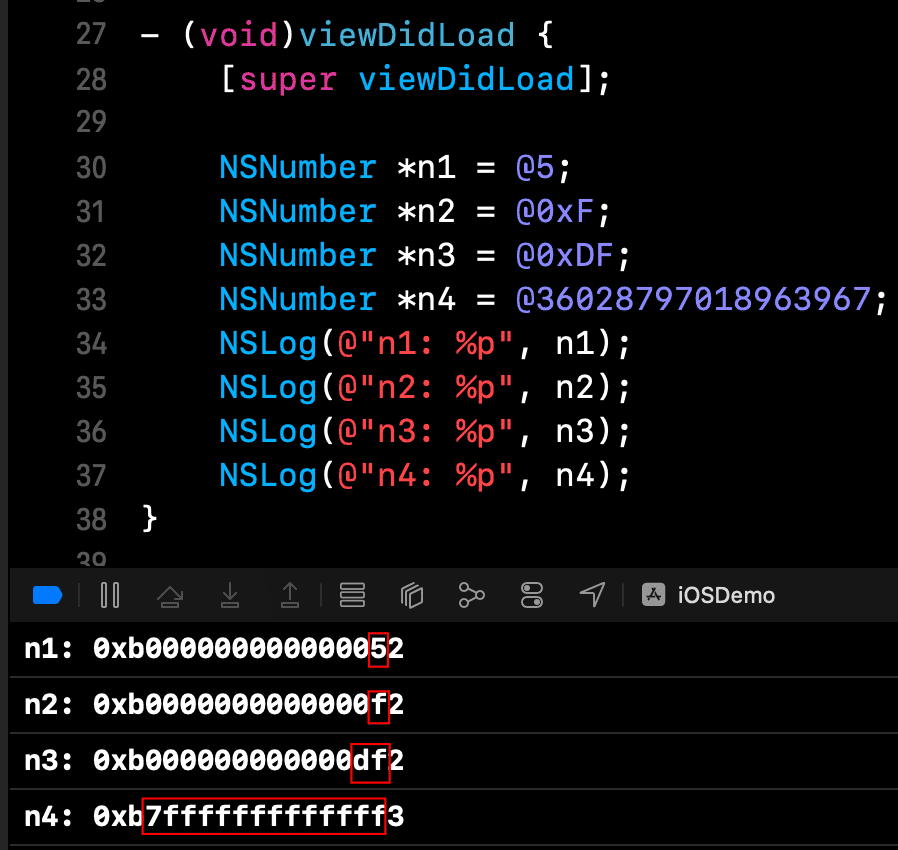
Task: Select the n1 console output line
Action: [x=214, y=650]
